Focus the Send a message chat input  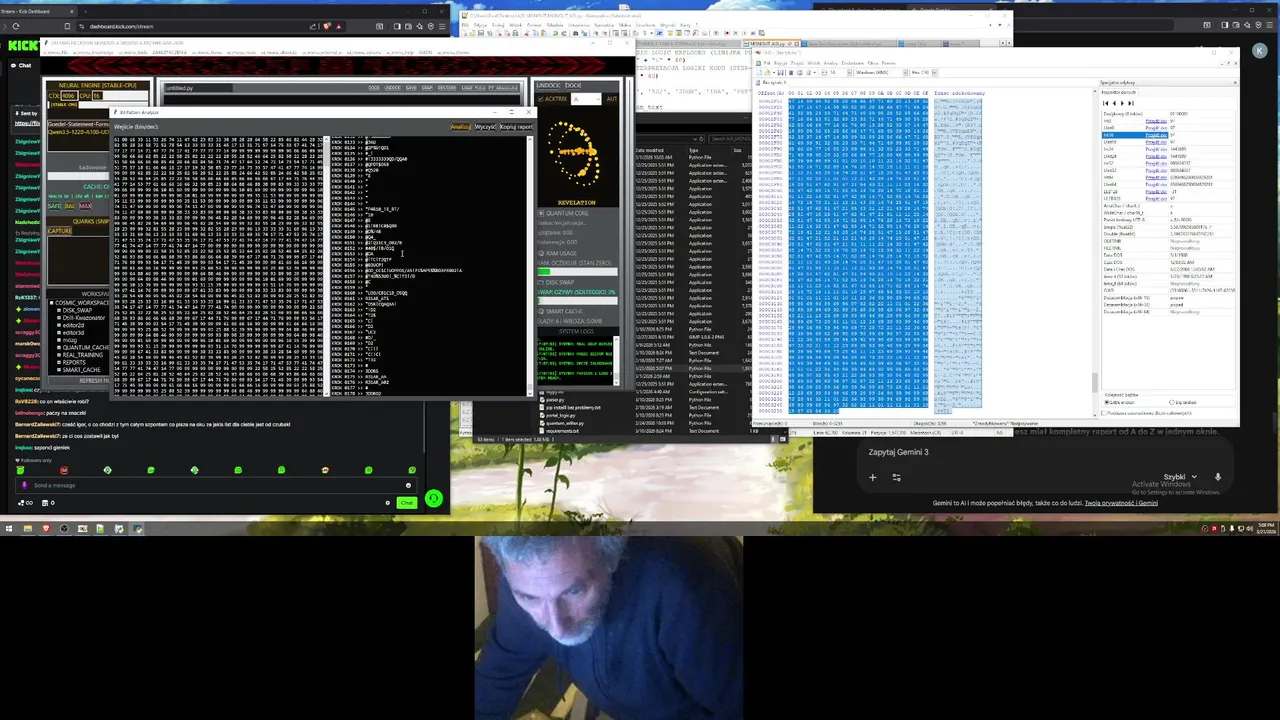pos(215,485)
